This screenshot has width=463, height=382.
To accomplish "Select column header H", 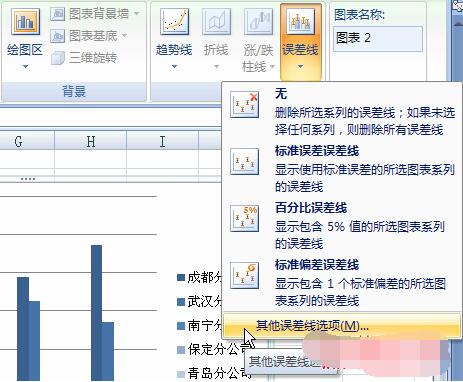I will 90,142.
